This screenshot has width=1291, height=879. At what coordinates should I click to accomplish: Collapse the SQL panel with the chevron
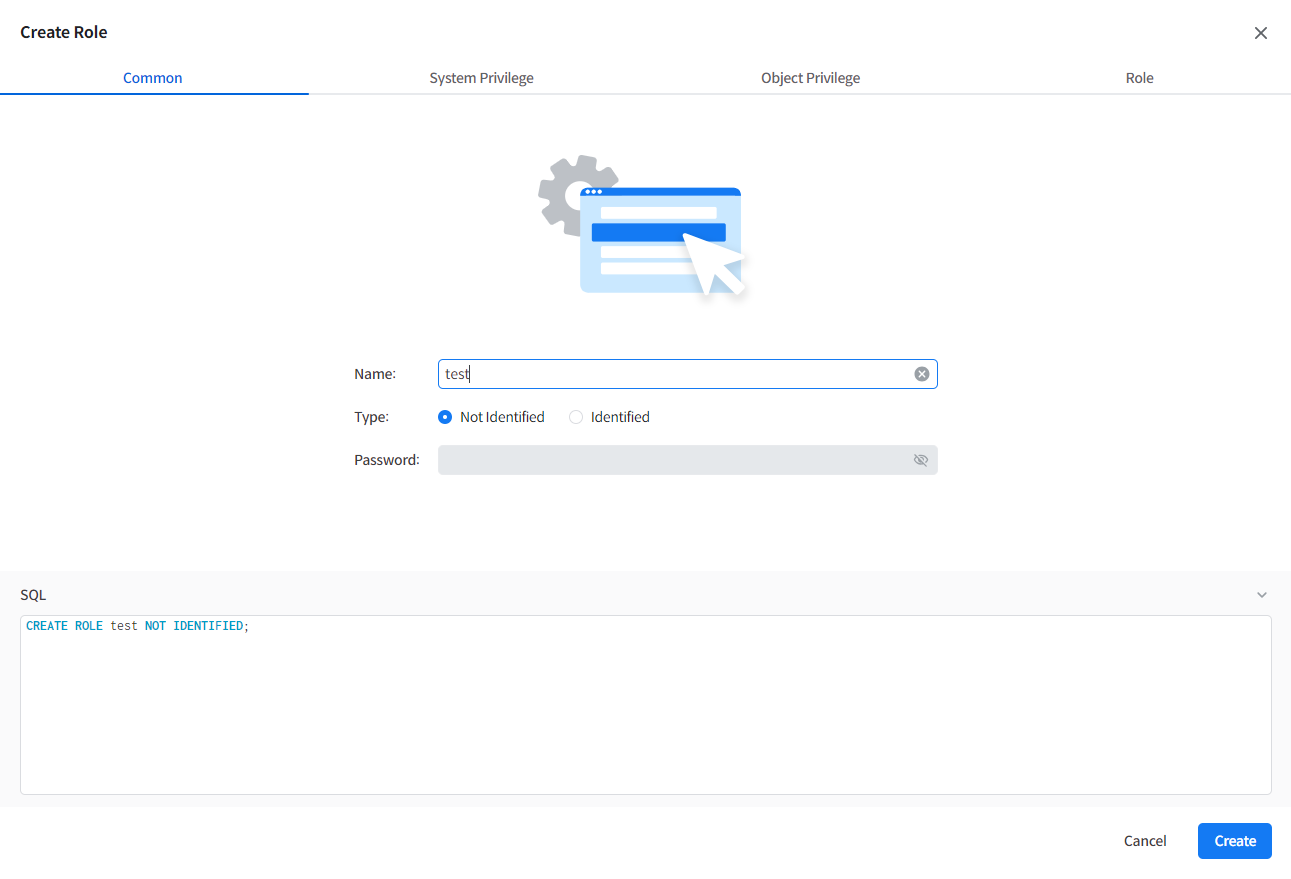[1261, 595]
